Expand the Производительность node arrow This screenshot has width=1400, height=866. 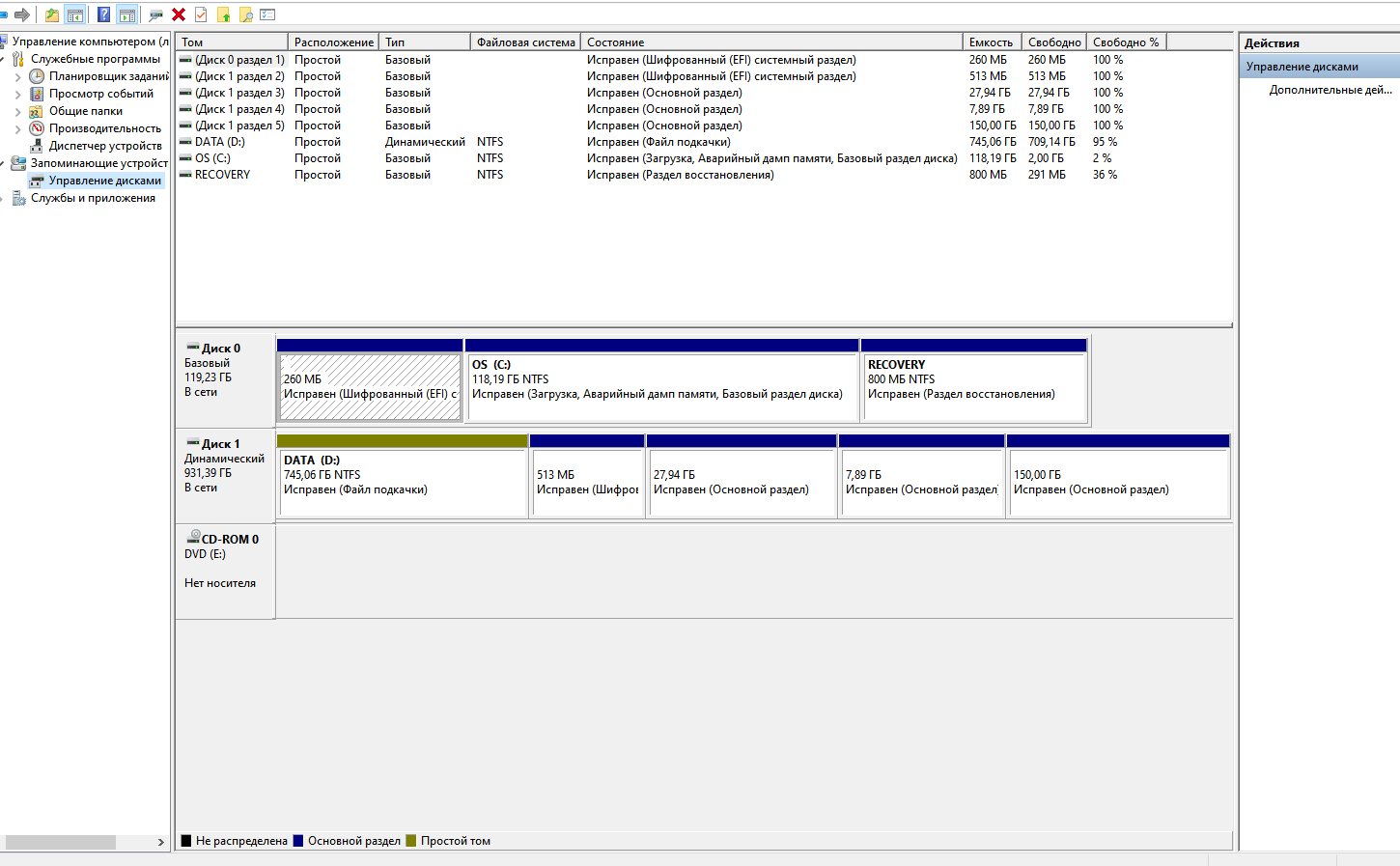(17, 128)
